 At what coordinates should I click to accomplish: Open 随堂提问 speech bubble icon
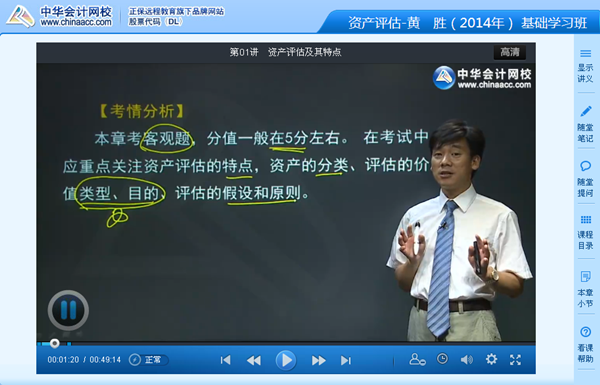[x=585, y=166]
